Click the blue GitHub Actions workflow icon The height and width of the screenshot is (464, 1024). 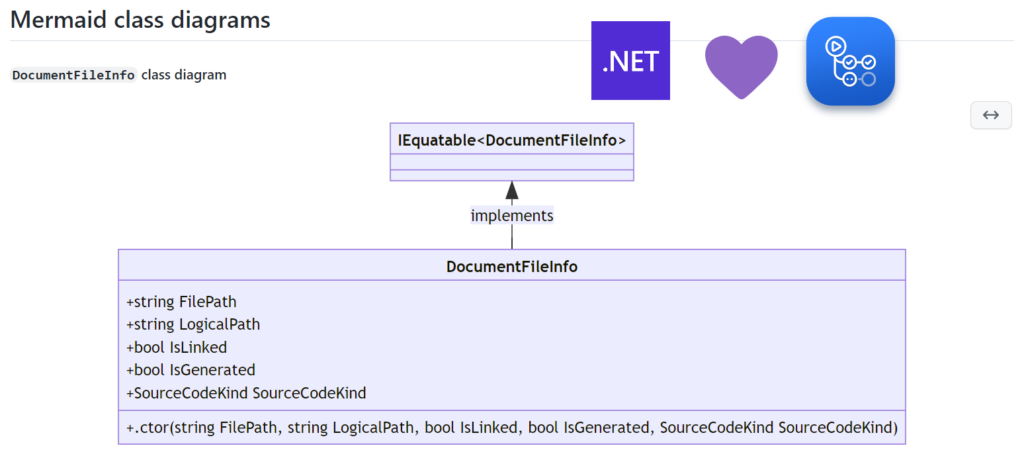850,61
